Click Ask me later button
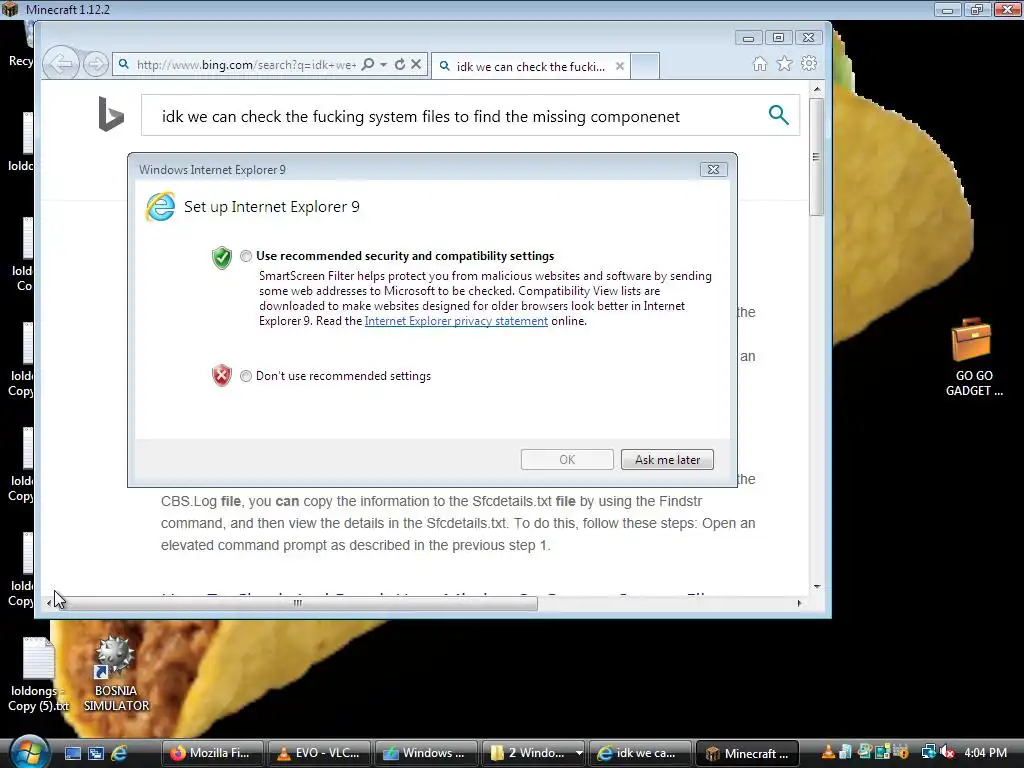 pyautogui.click(x=667, y=460)
